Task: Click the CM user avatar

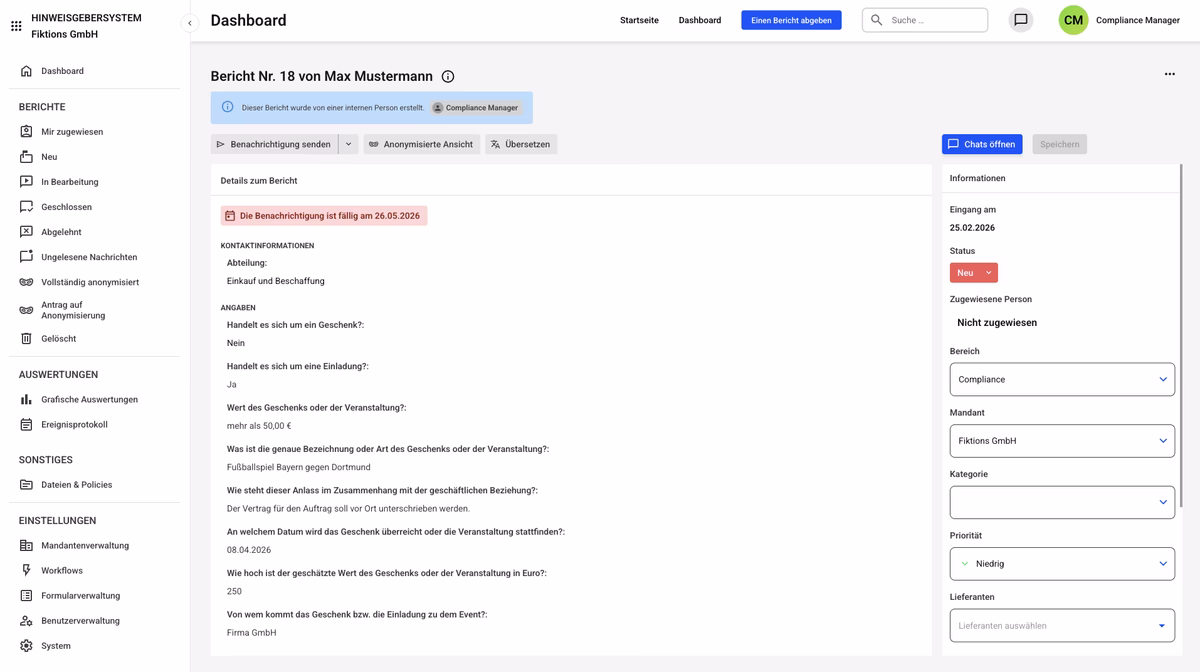Action: (1073, 20)
